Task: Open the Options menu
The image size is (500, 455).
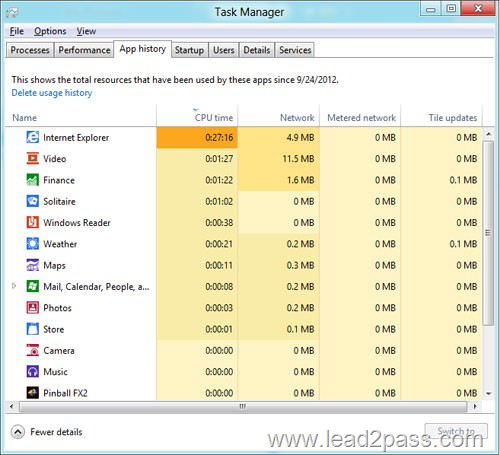Action: tap(50, 31)
